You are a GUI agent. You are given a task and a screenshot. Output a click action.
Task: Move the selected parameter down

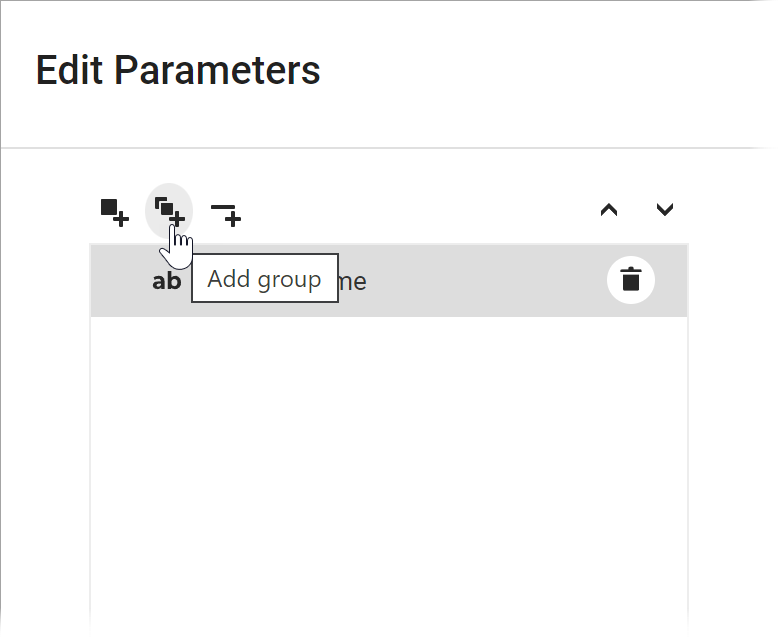click(x=665, y=210)
